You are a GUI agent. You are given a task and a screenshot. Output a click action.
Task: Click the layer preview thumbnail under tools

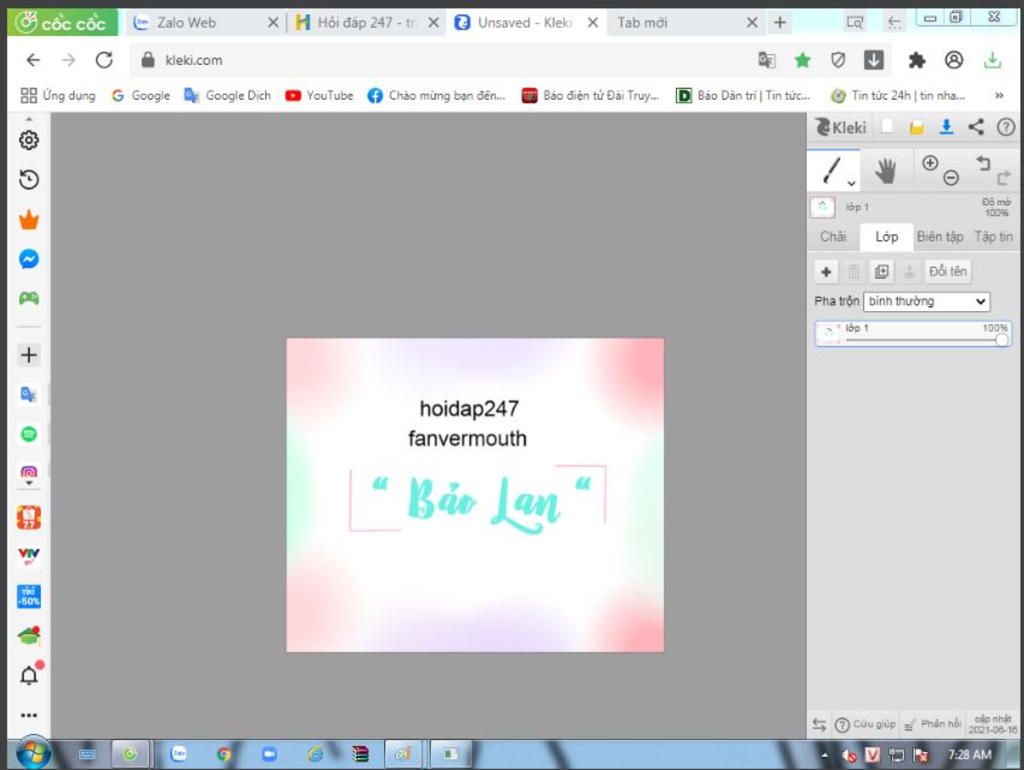pos(822,207)
